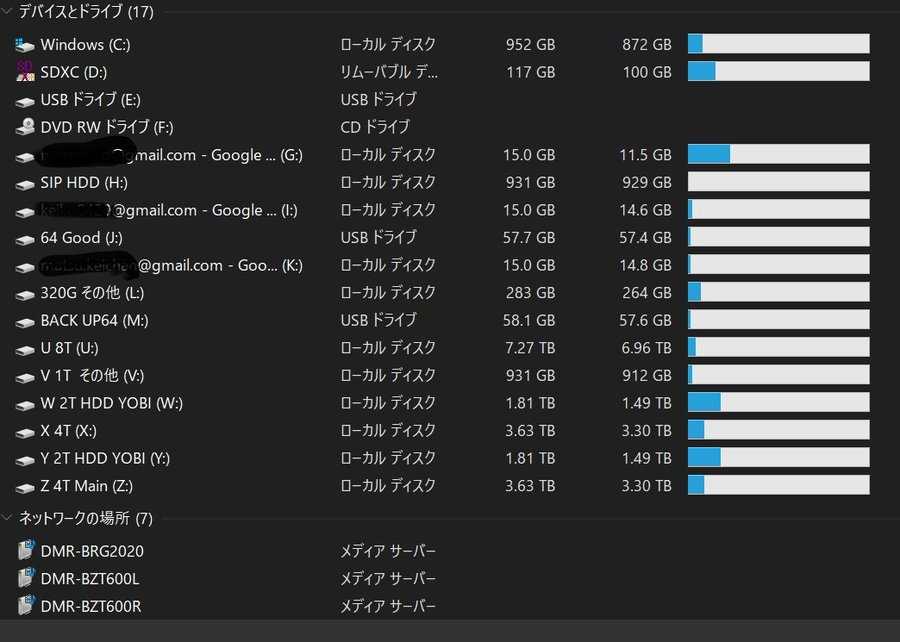
Task: Click the 3.63 TB size of X 4T
Action: coord(530,431)
